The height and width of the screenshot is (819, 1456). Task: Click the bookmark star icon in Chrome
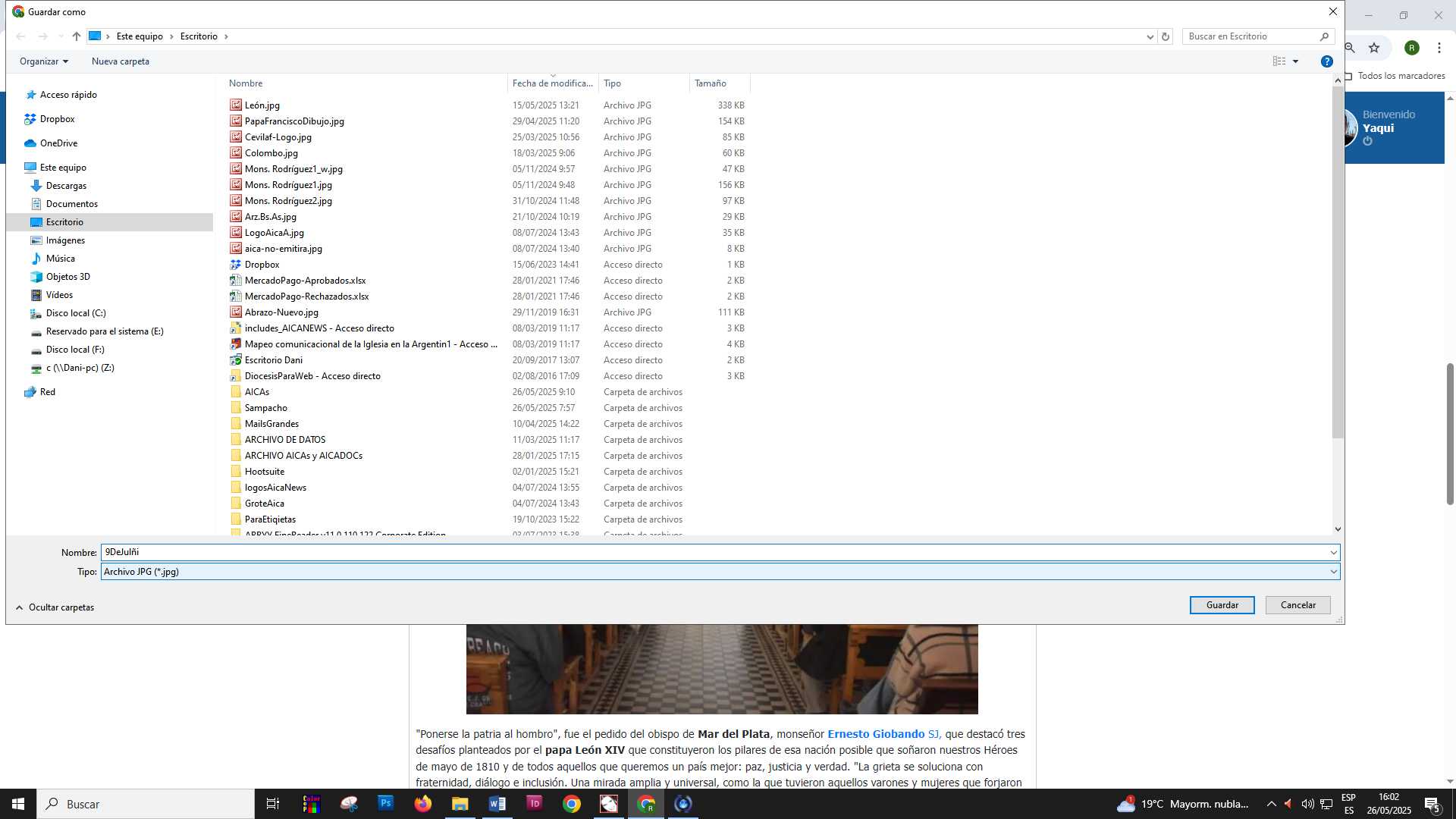point(1374,48)
